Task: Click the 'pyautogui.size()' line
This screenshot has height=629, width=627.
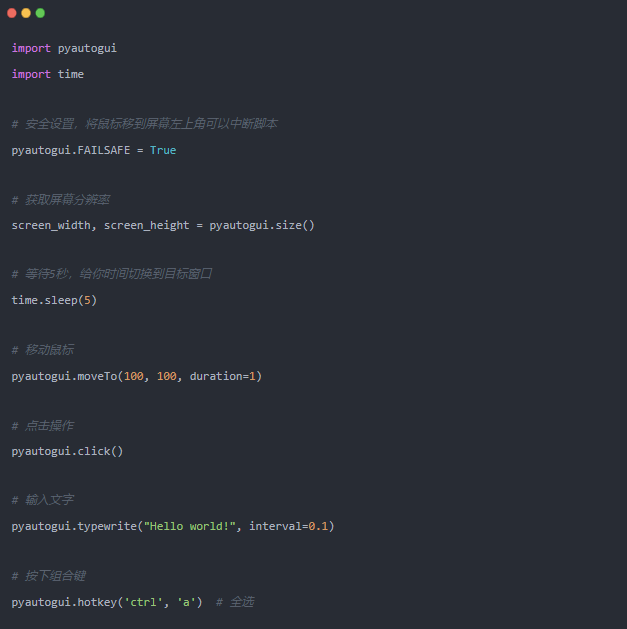Action: 163,225
